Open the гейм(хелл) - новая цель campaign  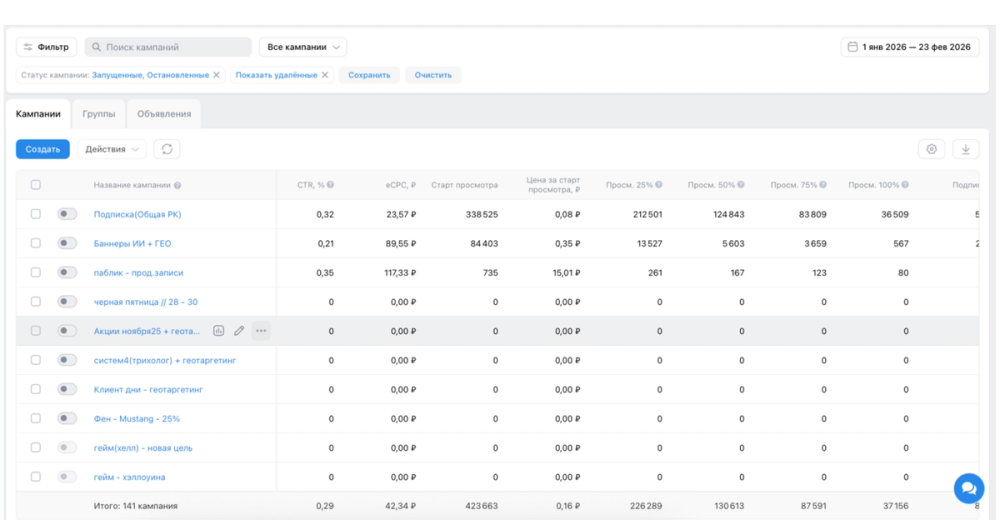(x=143, y=448)
